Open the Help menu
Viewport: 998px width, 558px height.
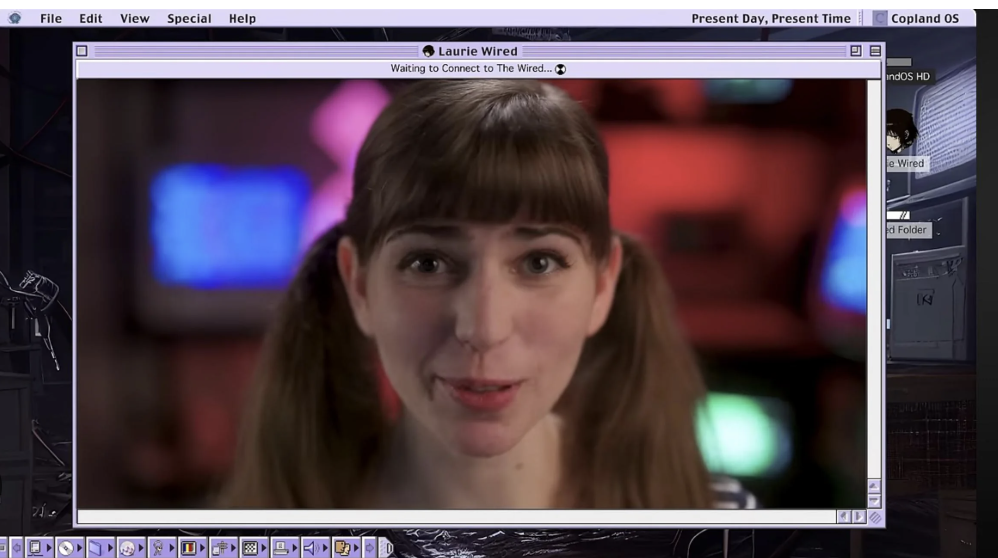pos(242,18)
